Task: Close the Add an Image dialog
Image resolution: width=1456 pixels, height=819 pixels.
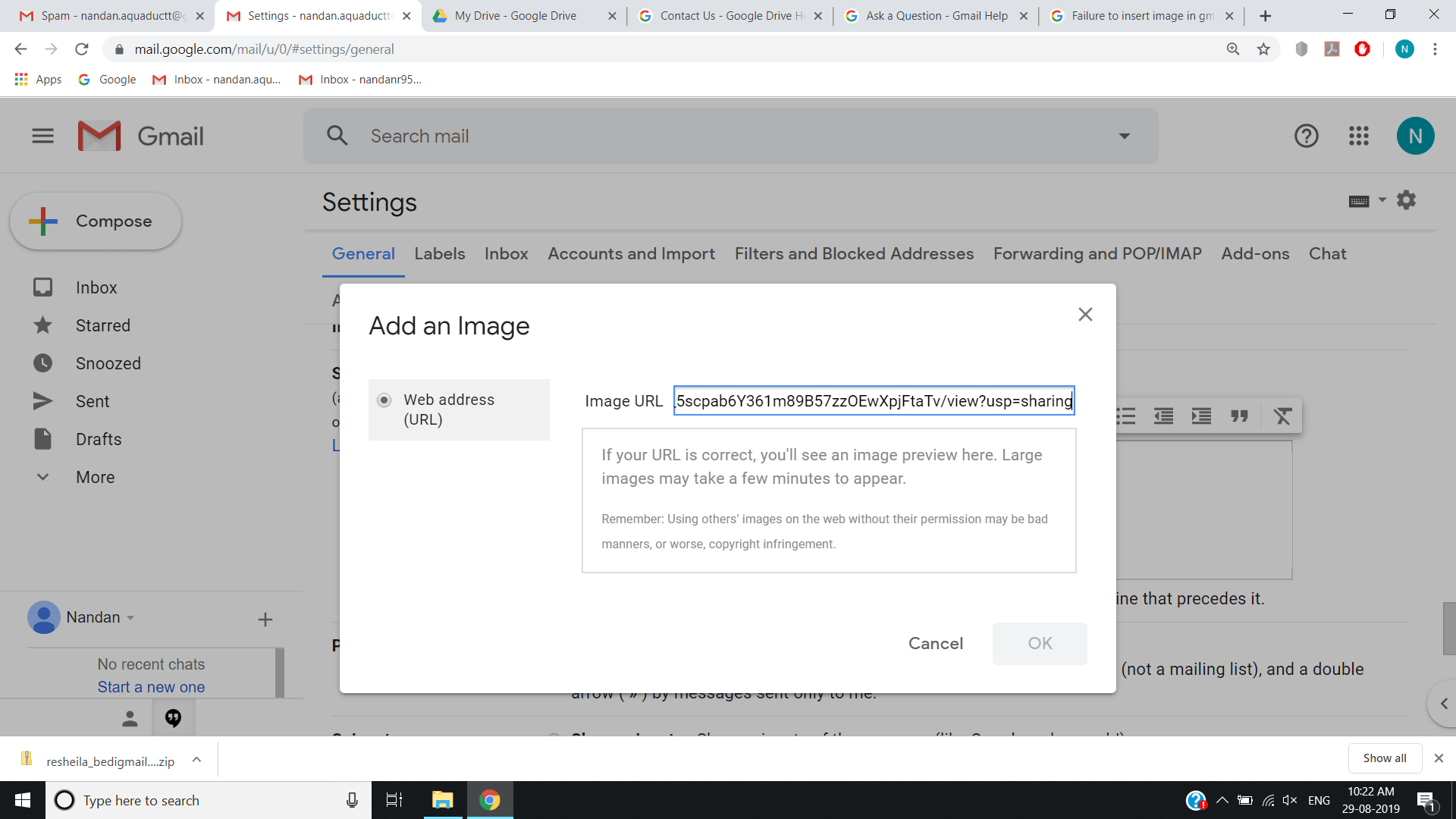Action: coord(1085,315)
